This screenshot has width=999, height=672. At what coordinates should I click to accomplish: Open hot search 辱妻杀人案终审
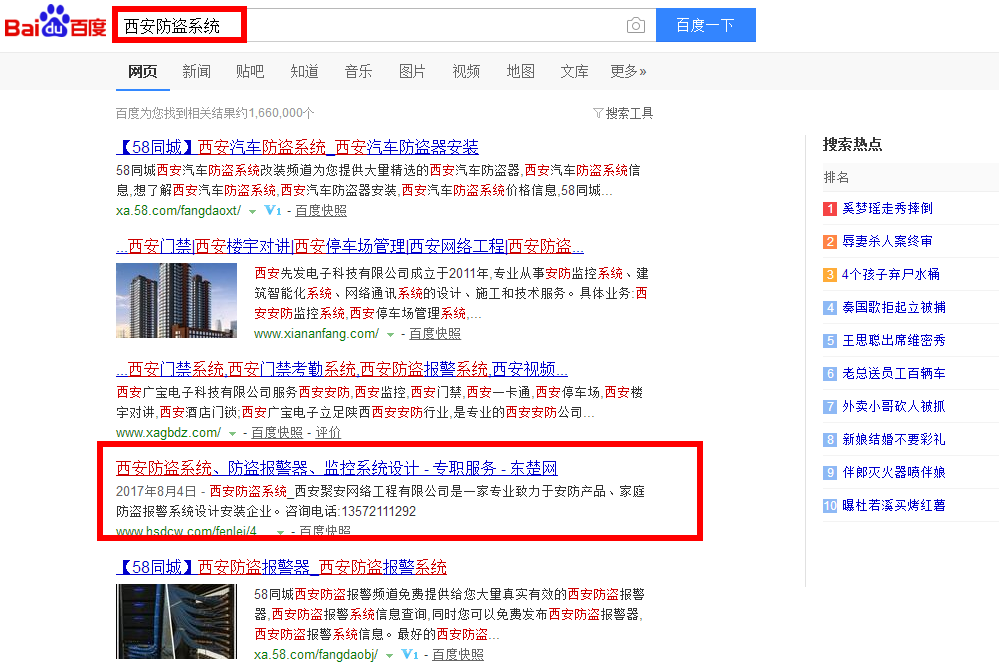[x=887, y=241]
